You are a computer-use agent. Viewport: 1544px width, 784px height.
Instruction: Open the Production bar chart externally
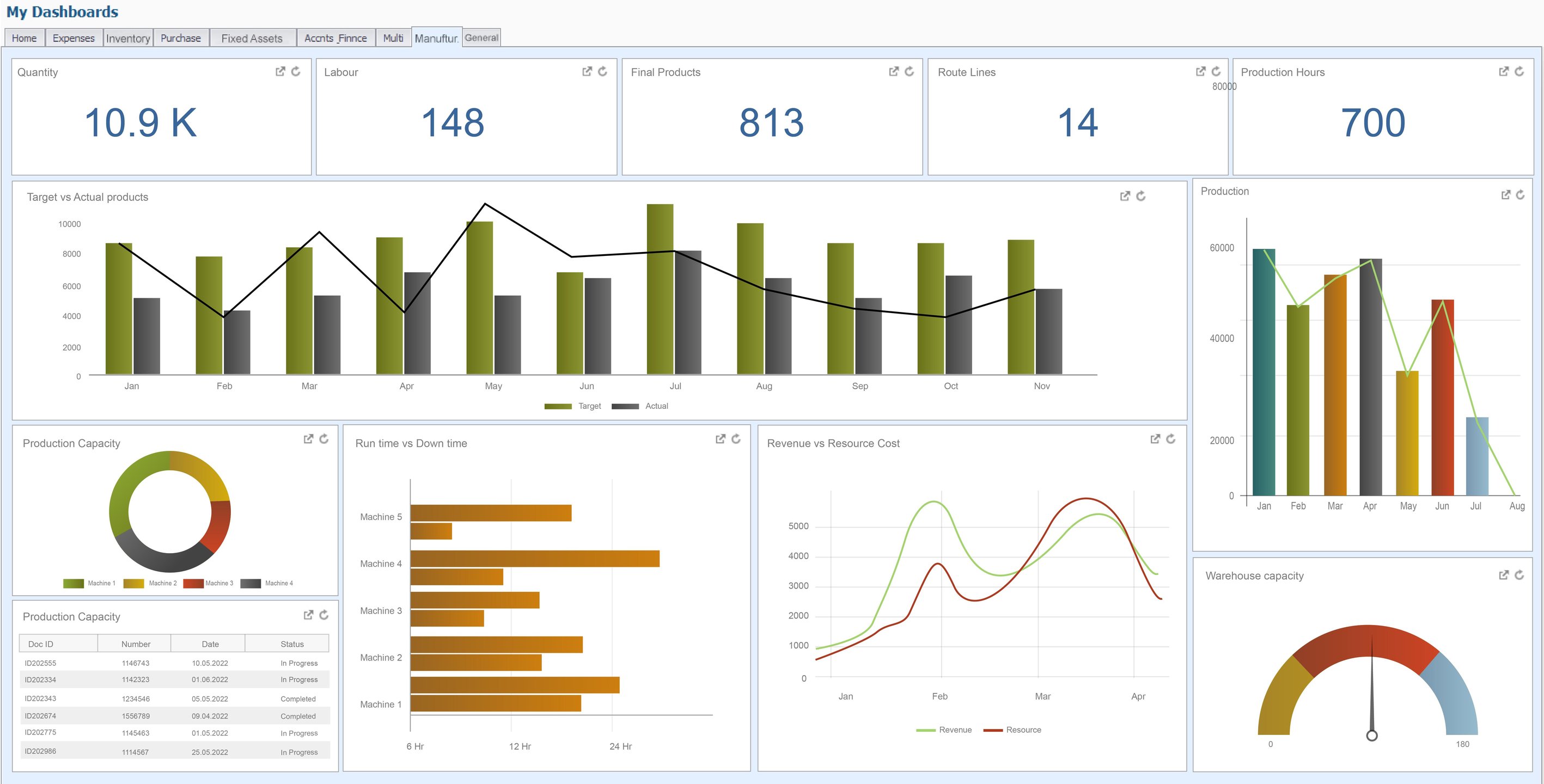click(x=1505, y=195)
